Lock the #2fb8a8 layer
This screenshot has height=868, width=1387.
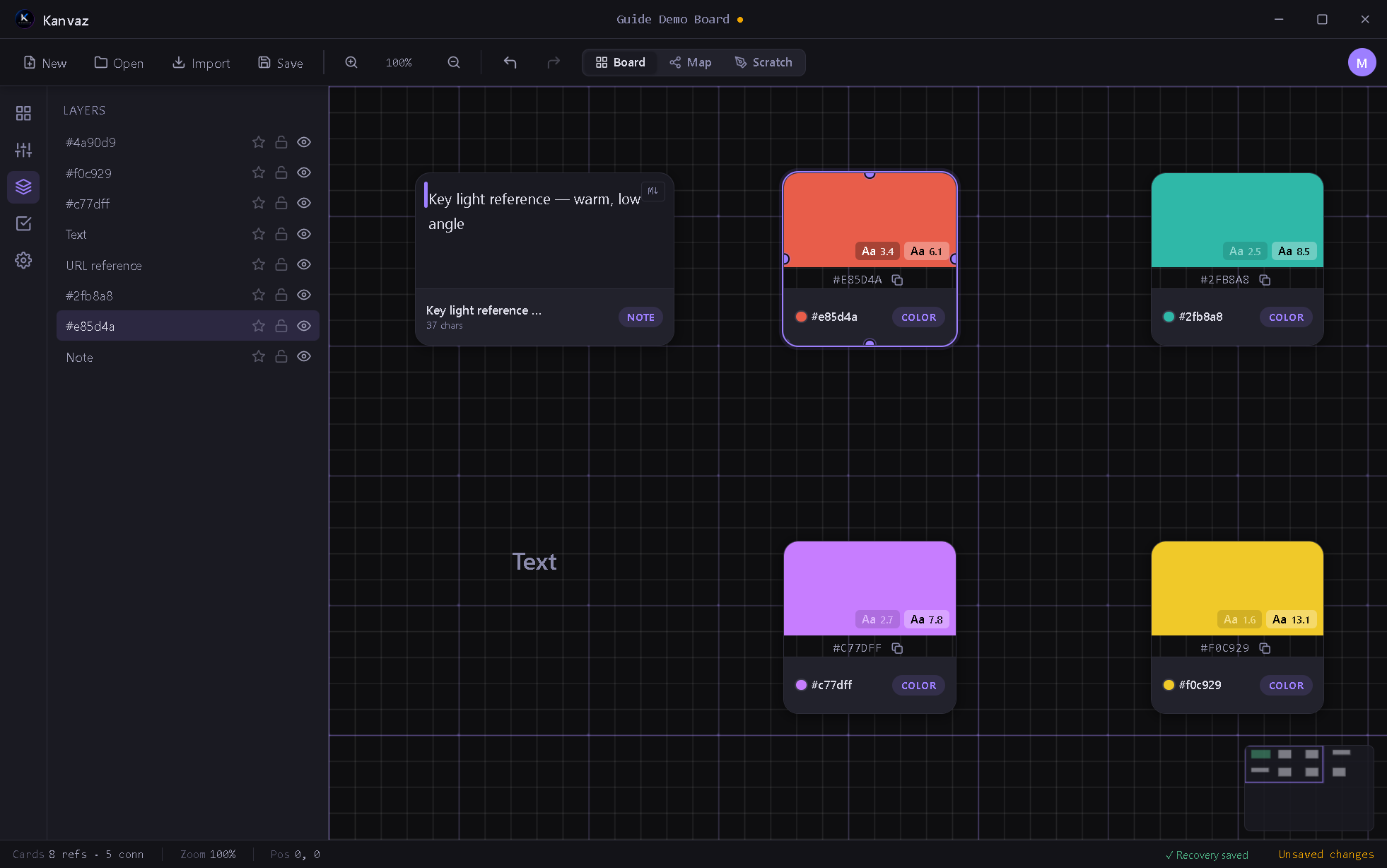click(281, 295)
